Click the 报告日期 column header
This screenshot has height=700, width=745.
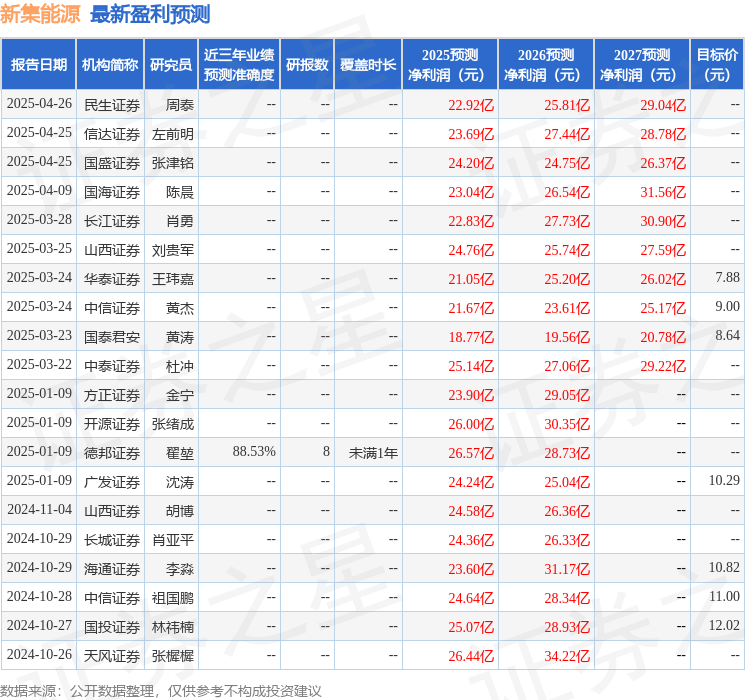pyautogui.click(x=38, y=65)
